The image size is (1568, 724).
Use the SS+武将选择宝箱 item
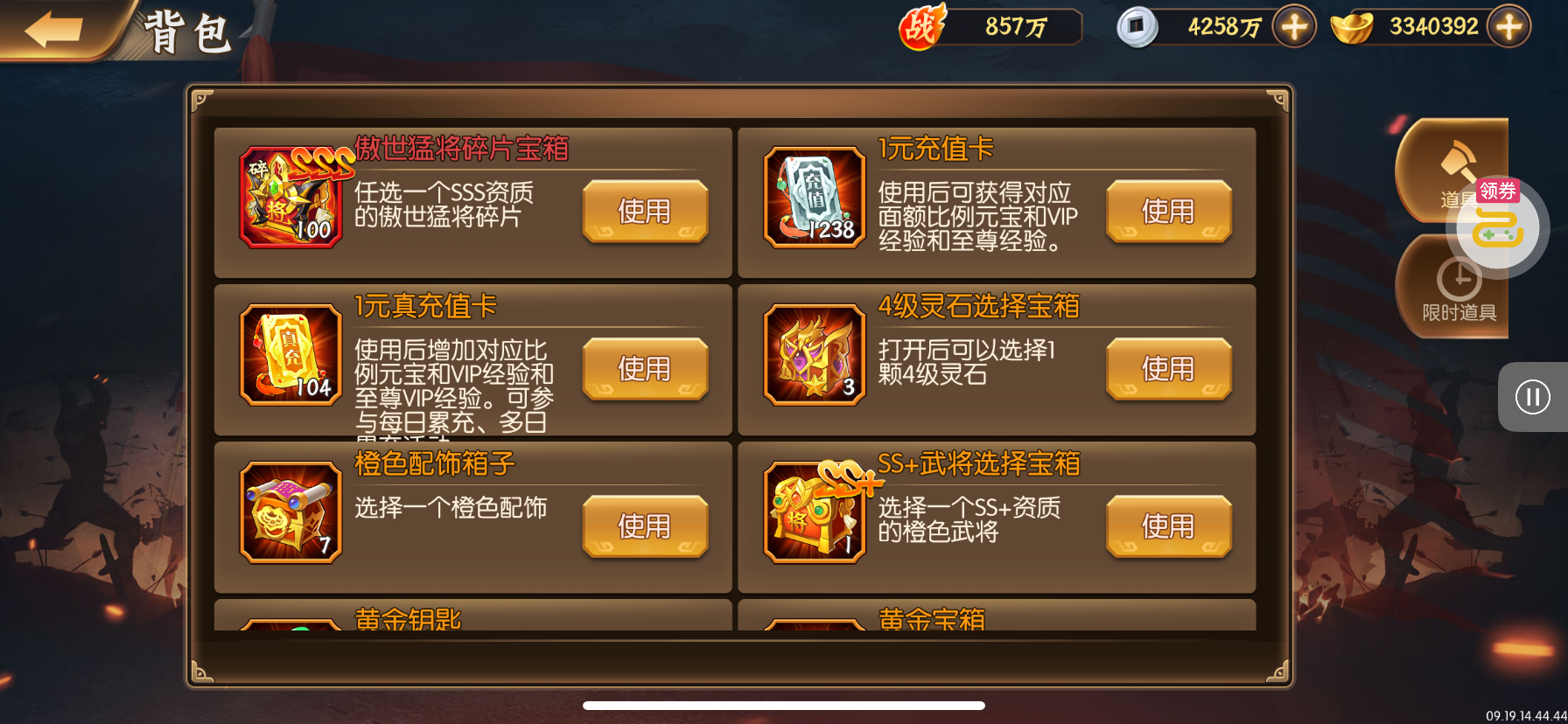pyautogui.click(x=1168, y=526)
